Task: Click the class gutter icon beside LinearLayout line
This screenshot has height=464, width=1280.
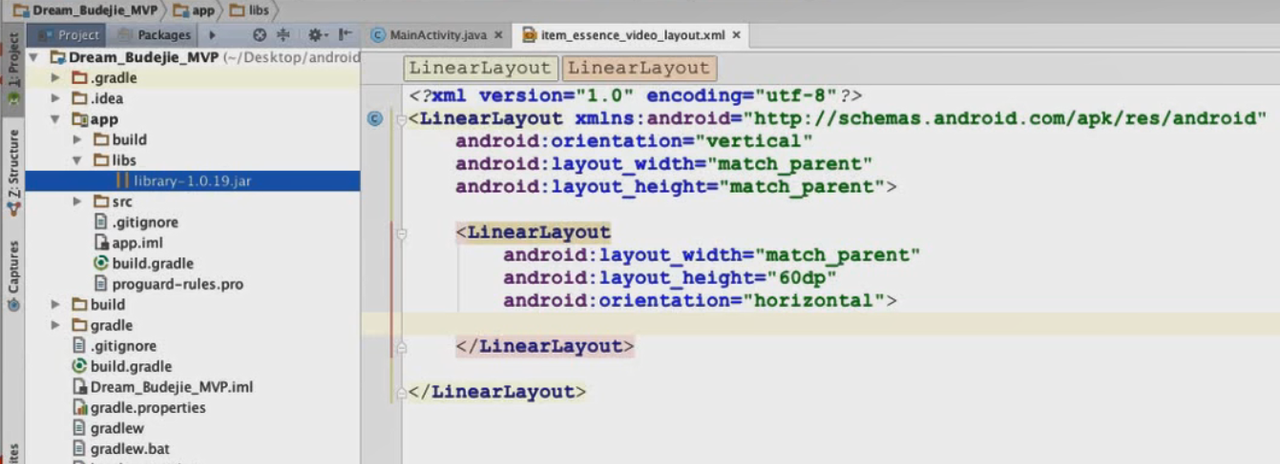Action: (x=375, y=119)
